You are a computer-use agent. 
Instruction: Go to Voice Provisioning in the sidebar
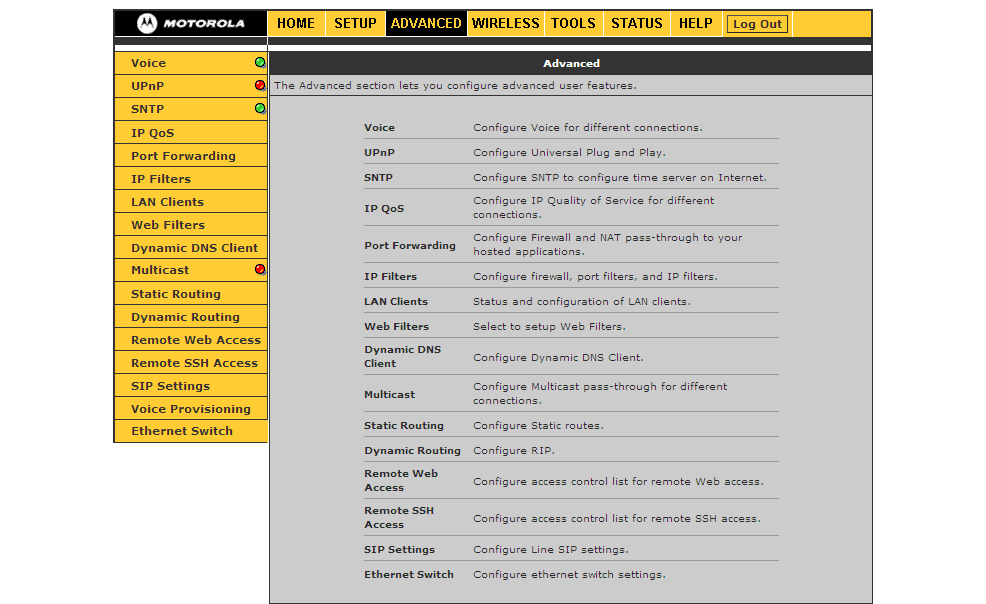[x=191, y=409]
